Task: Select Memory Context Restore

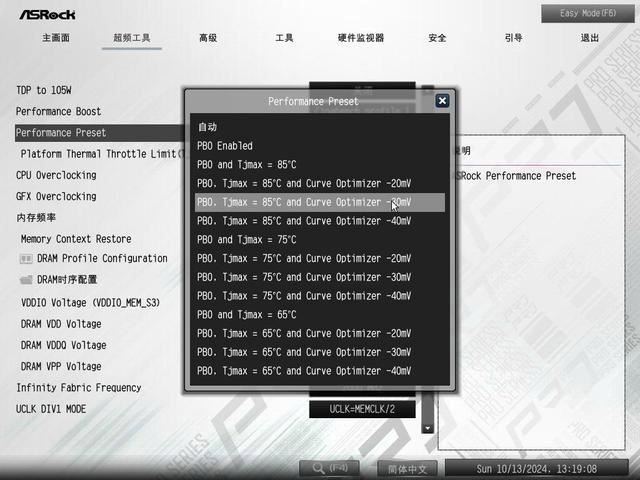Action: [76, 239]
